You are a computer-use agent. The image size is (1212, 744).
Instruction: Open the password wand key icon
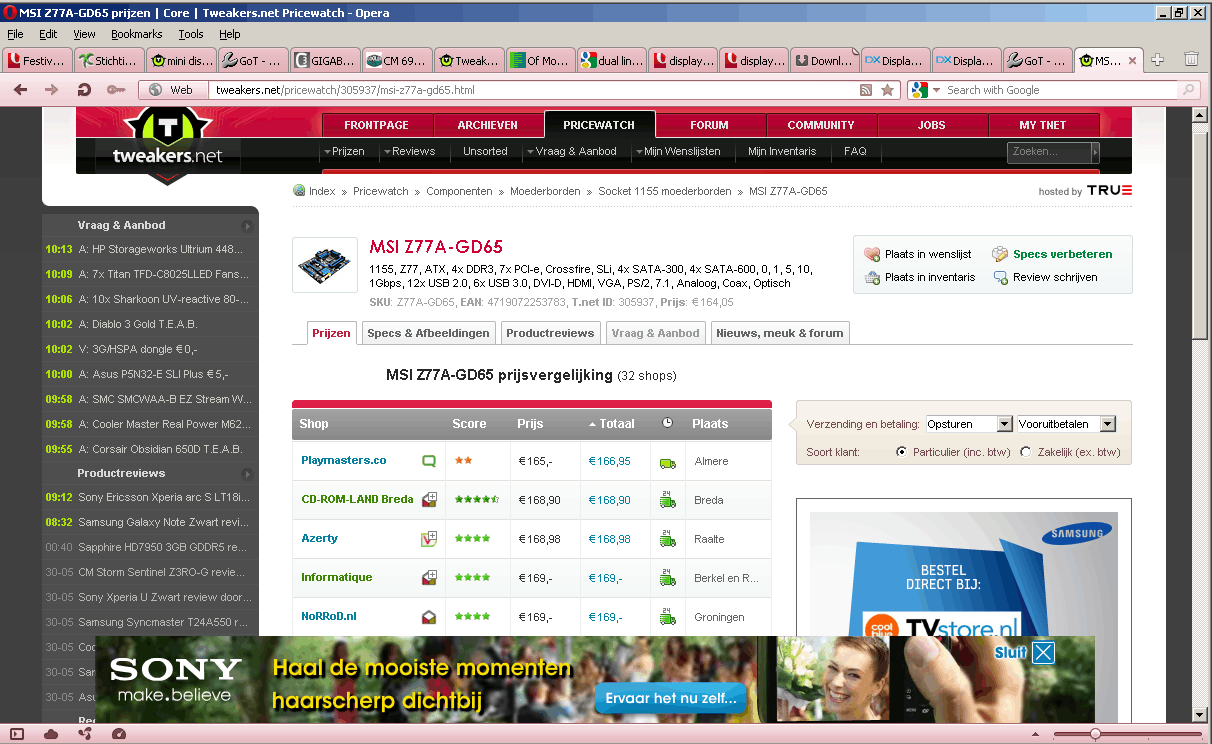pos(116,90)
